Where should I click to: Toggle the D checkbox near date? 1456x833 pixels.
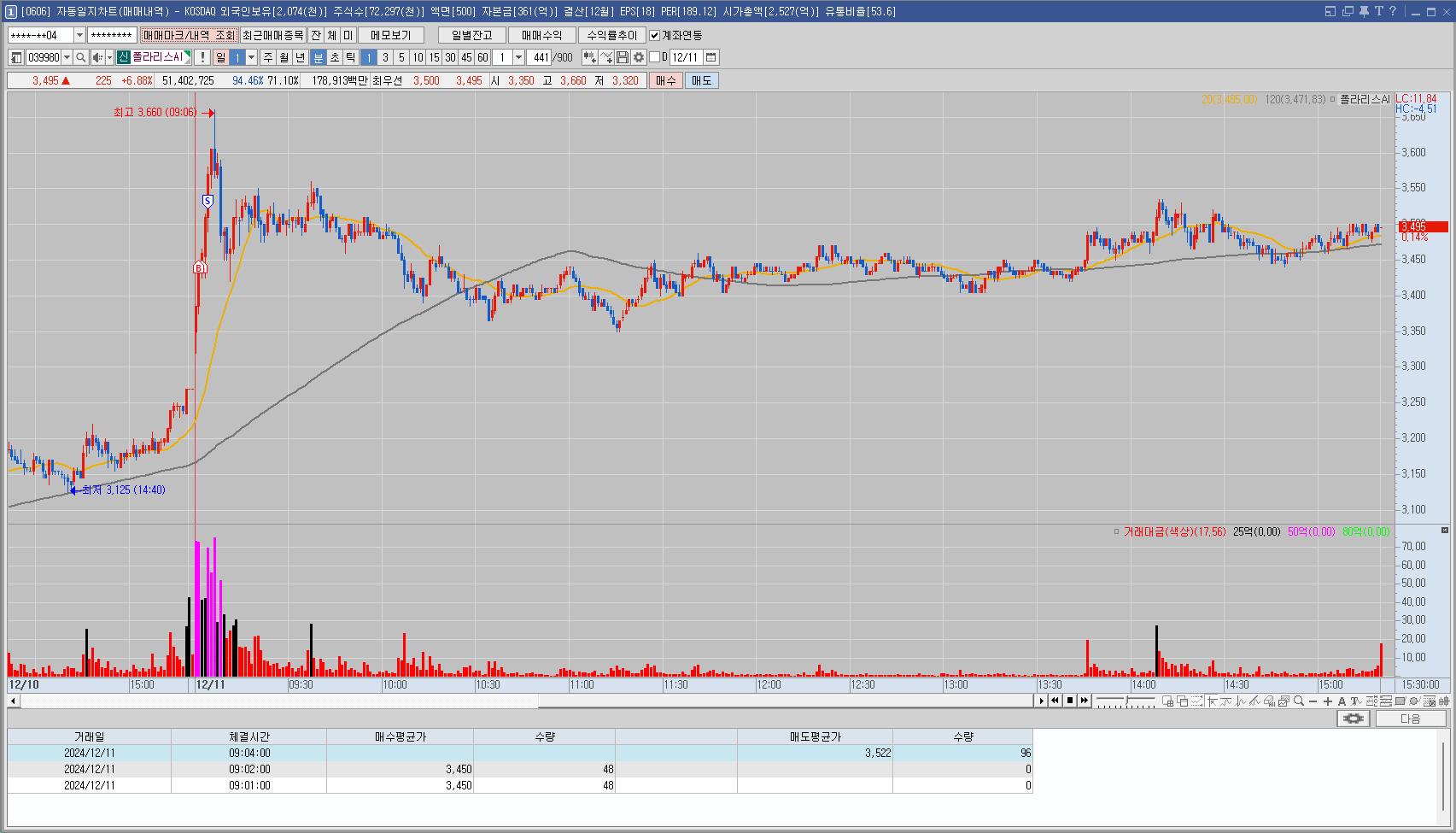pos(654,57)
